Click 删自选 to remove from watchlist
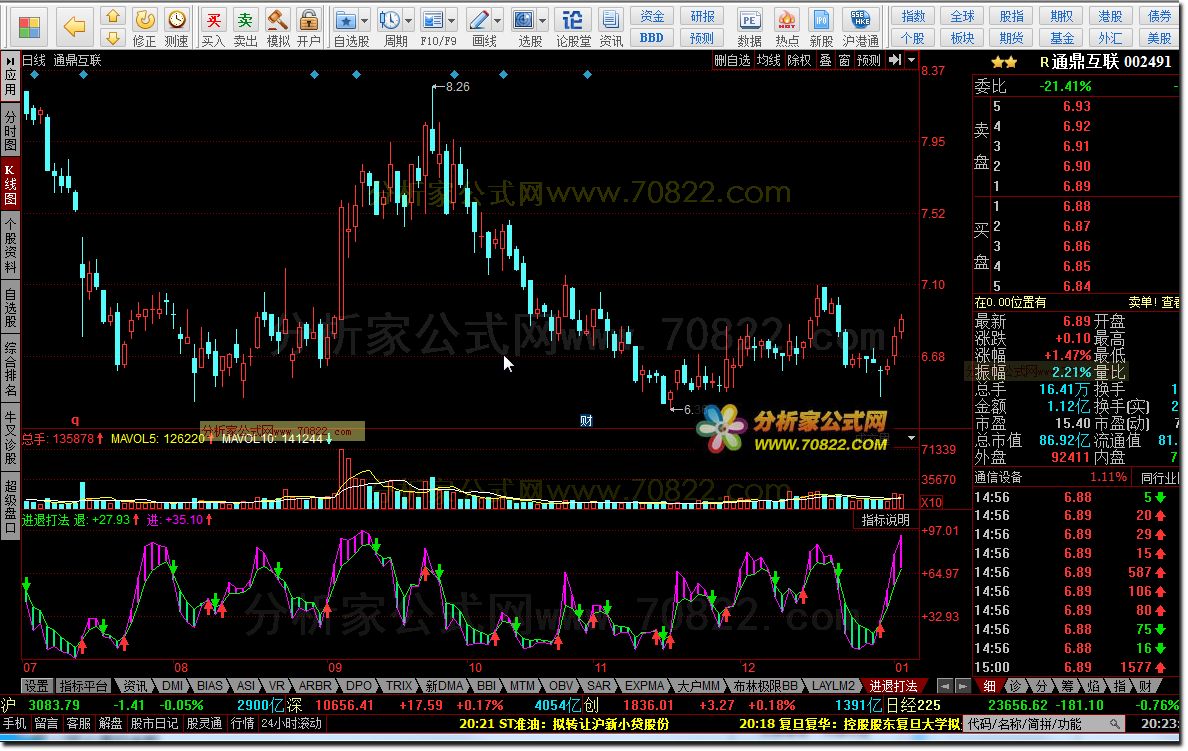The image size is (1188, 751). [x=732, y=60]
